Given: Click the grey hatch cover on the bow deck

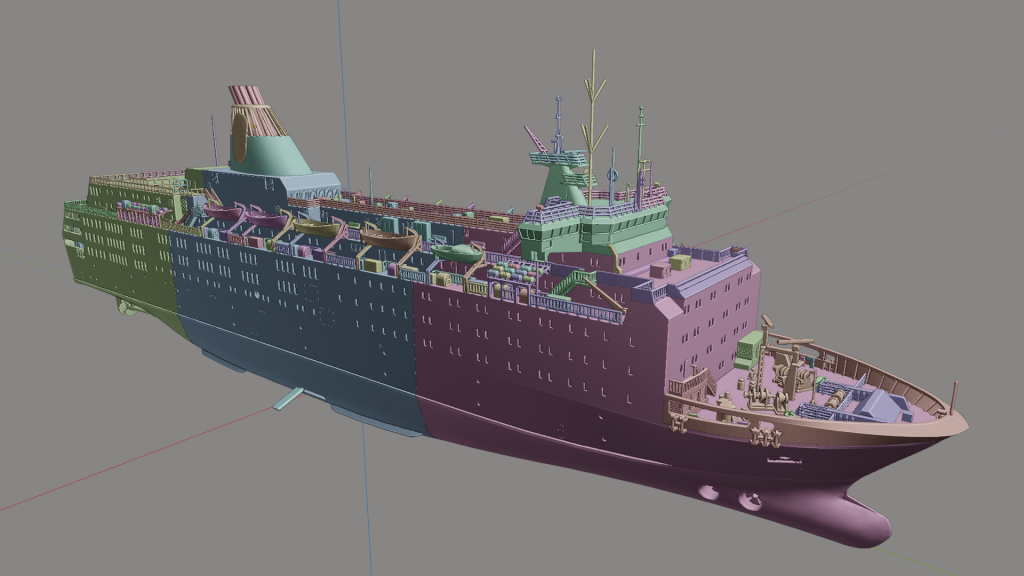Looking at the screenshot, I should click(x=880, y=405).
